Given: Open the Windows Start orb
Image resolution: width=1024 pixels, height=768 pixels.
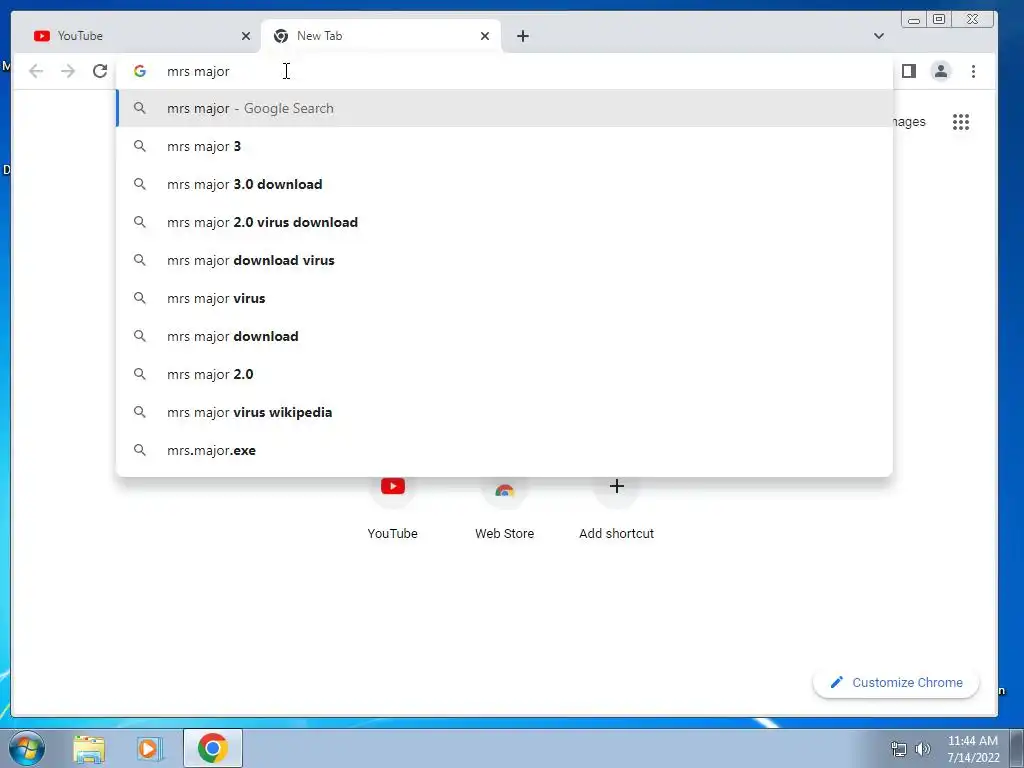Looking at the screenshot, I should pyautogui.click(x=27, y=748).
